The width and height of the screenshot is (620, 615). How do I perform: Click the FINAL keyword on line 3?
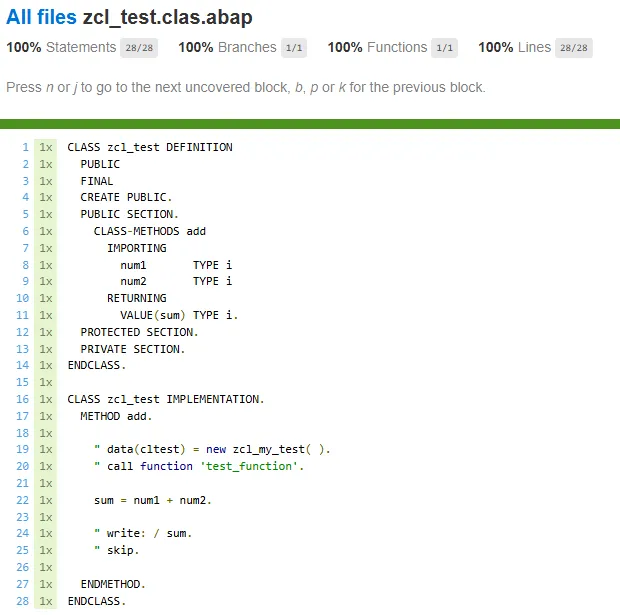[x=97, y=181]
